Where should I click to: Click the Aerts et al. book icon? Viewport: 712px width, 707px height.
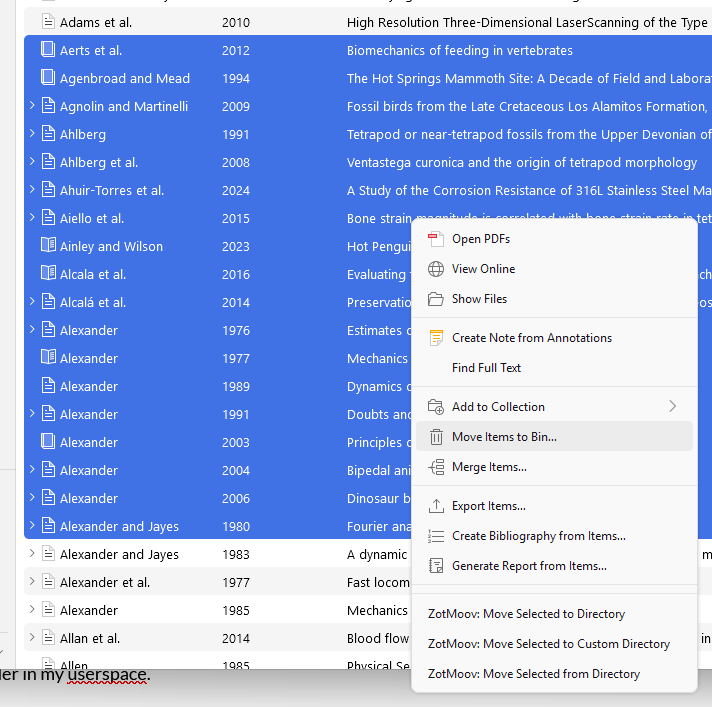coord(48,50)
